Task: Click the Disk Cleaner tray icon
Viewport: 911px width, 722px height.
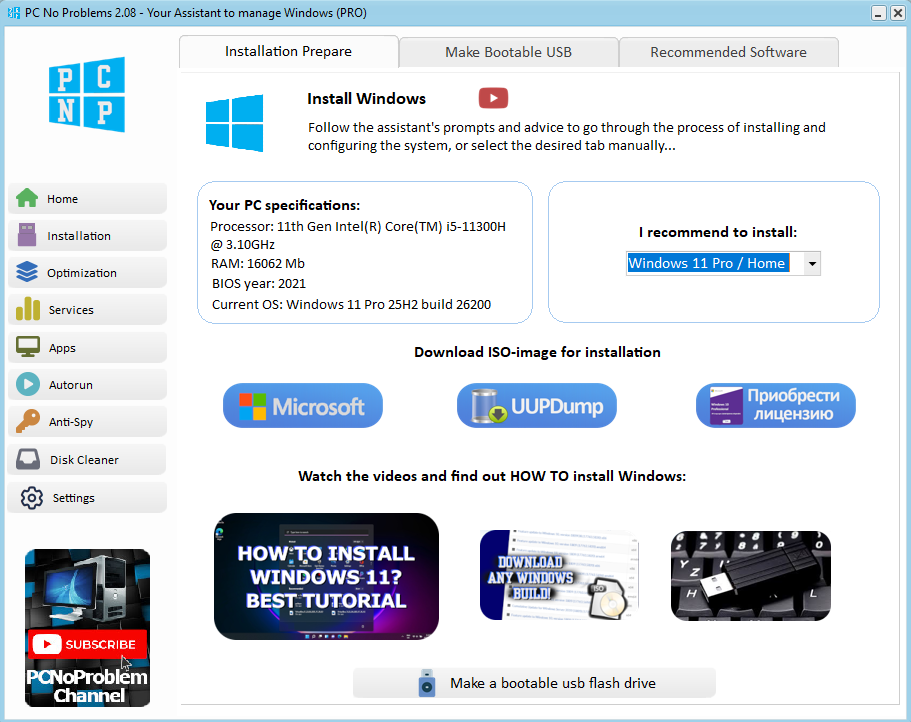Action: point(28,459)
